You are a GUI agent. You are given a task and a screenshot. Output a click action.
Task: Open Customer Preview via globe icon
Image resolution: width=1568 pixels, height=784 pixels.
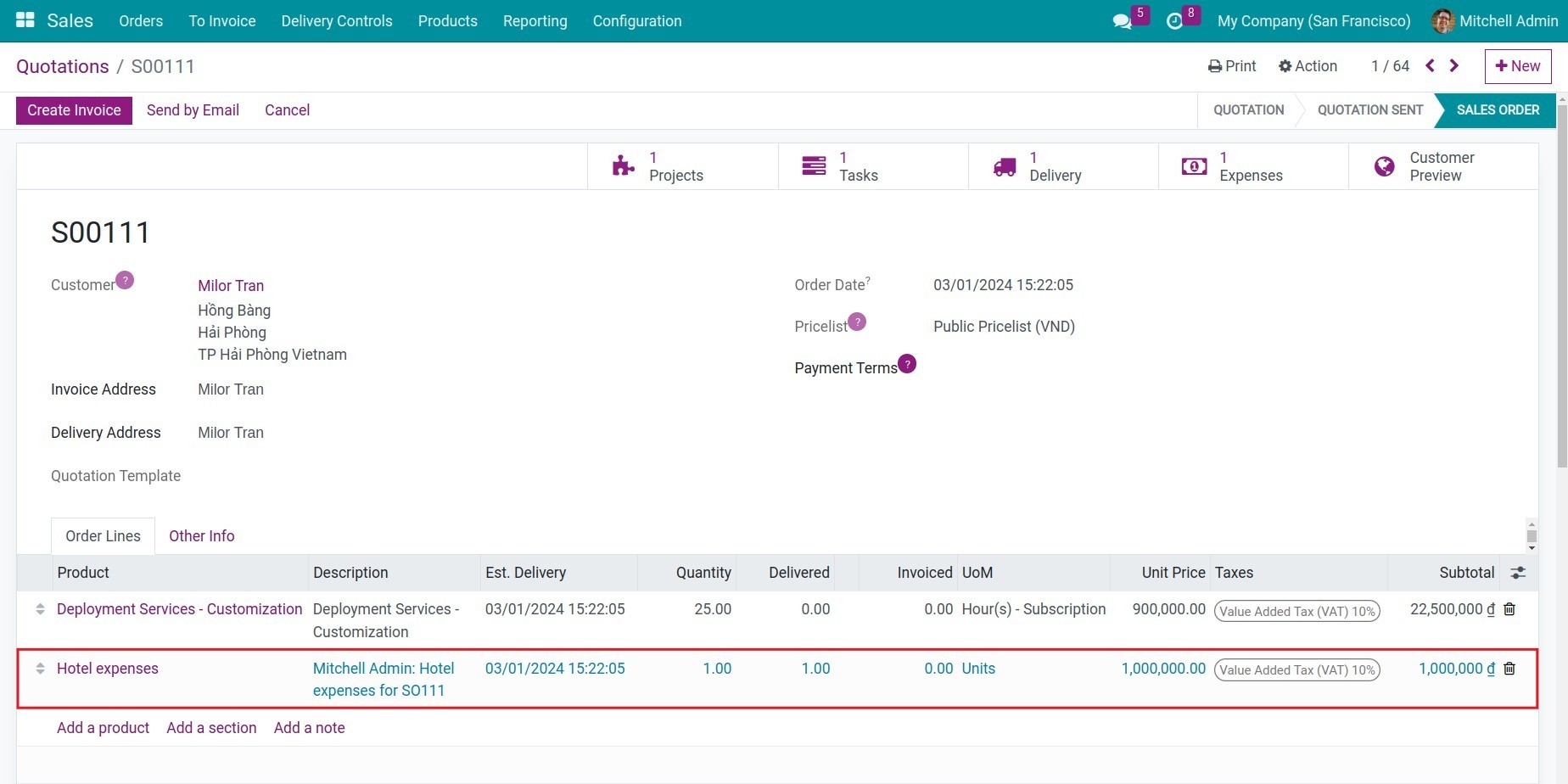[x=1441, y=165]
